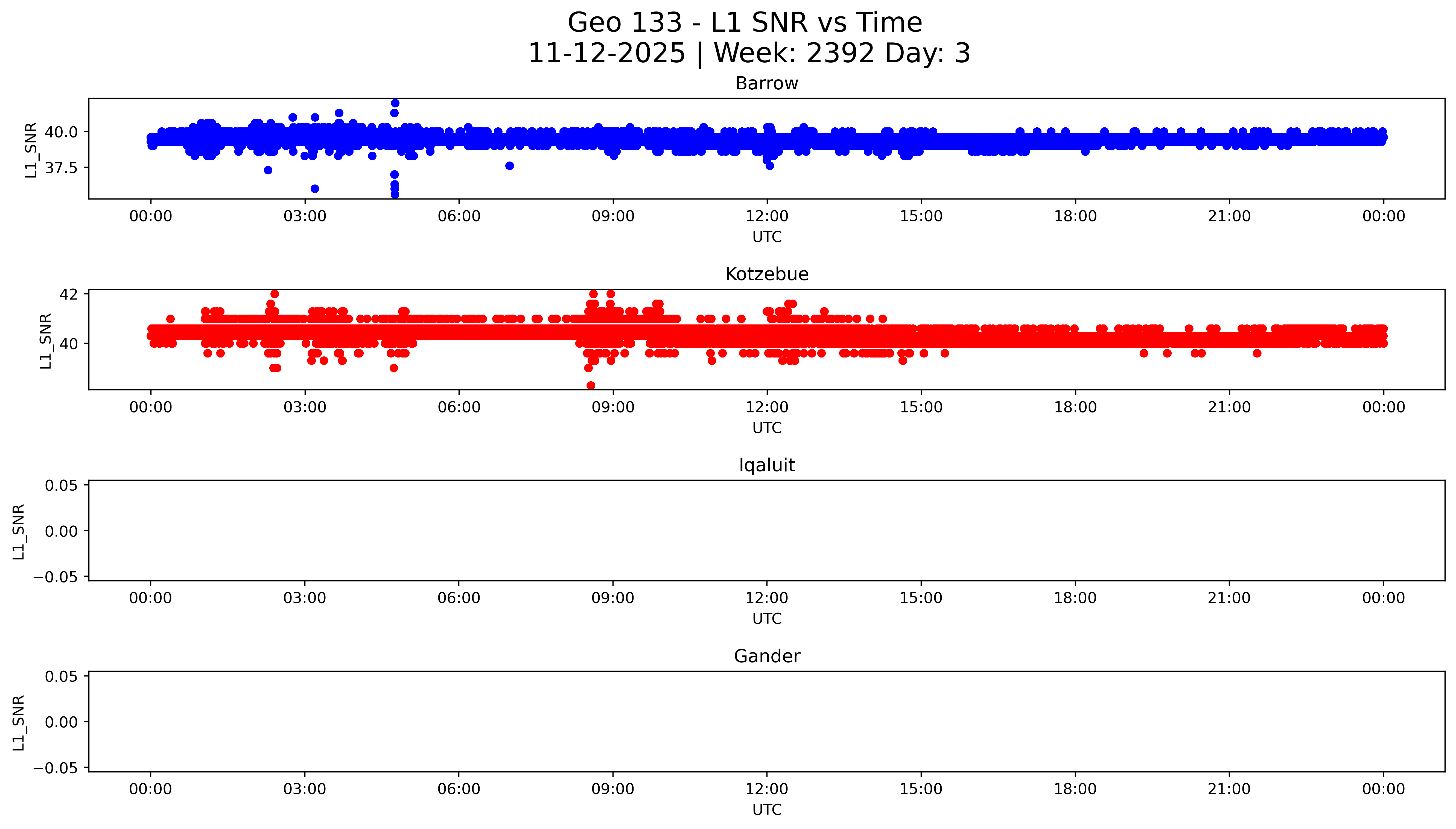1456x829 pixels.
Task: Click the date and week subtitle text
Action: 749,53
